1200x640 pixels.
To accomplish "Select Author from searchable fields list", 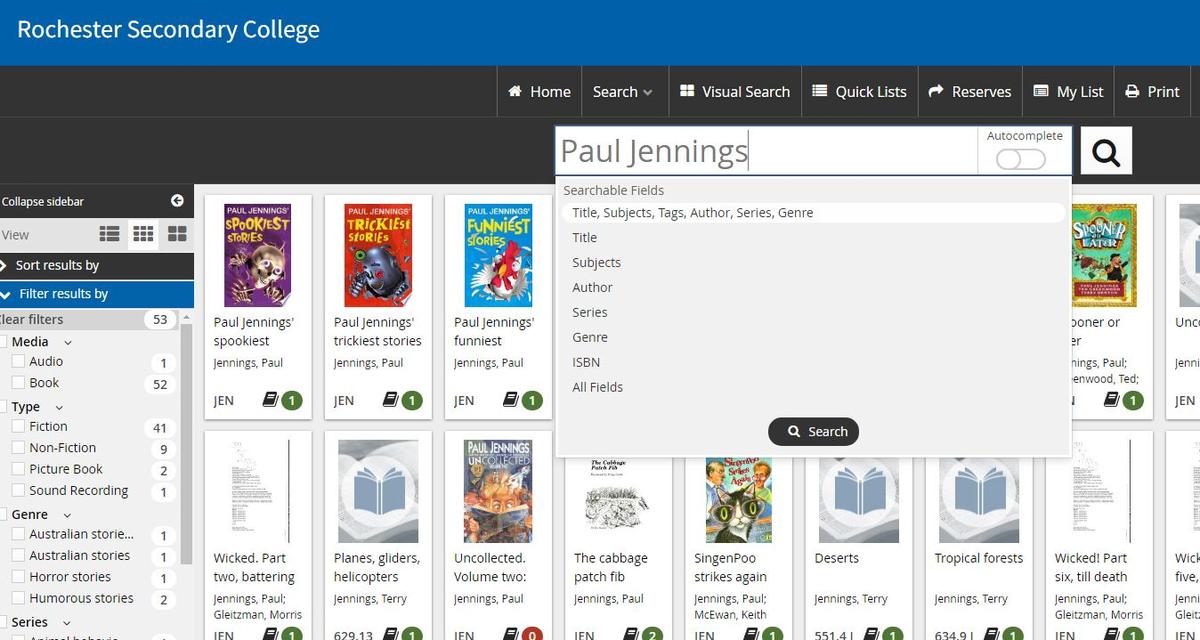I will pos(592,288).
